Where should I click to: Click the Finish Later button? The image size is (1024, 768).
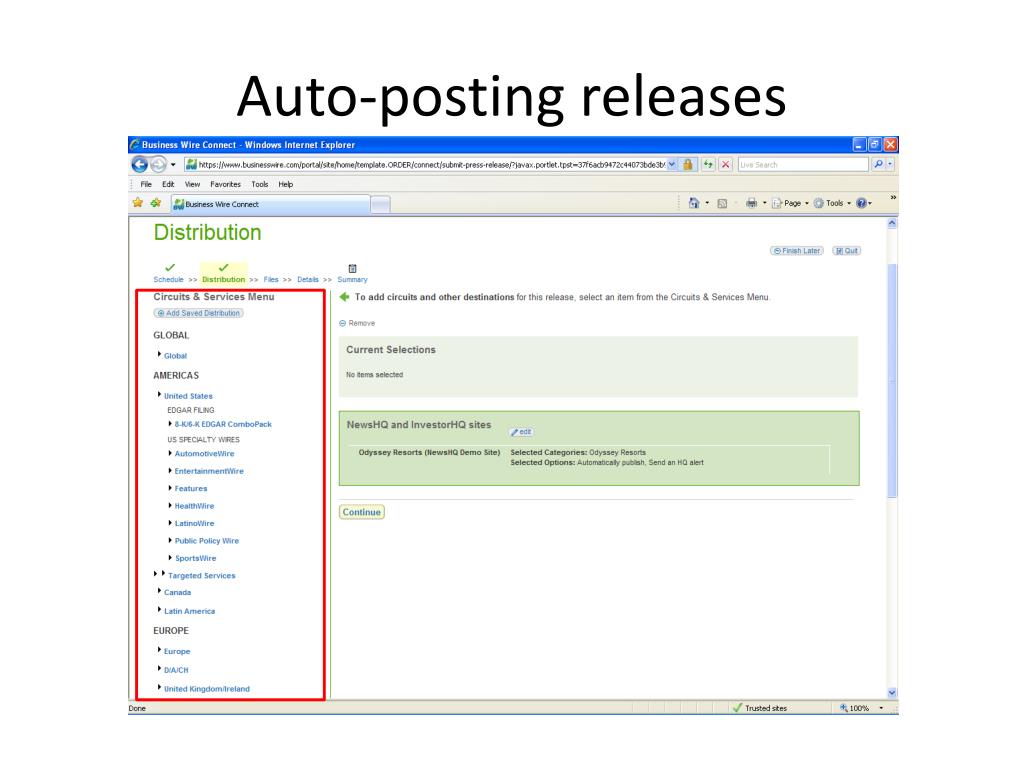tap(797, 251)
